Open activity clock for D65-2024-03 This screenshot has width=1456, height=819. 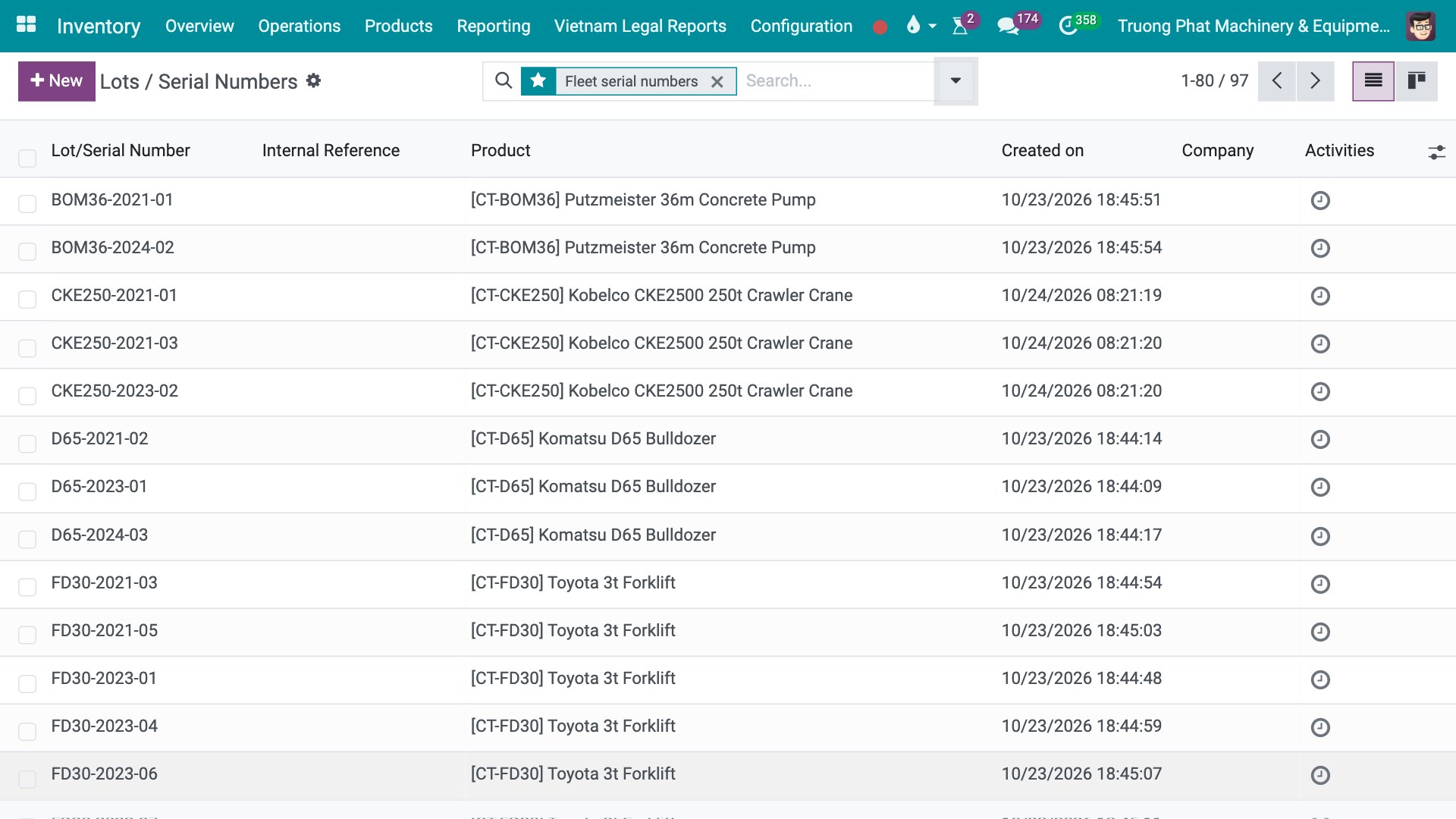tap(1320, 535)
